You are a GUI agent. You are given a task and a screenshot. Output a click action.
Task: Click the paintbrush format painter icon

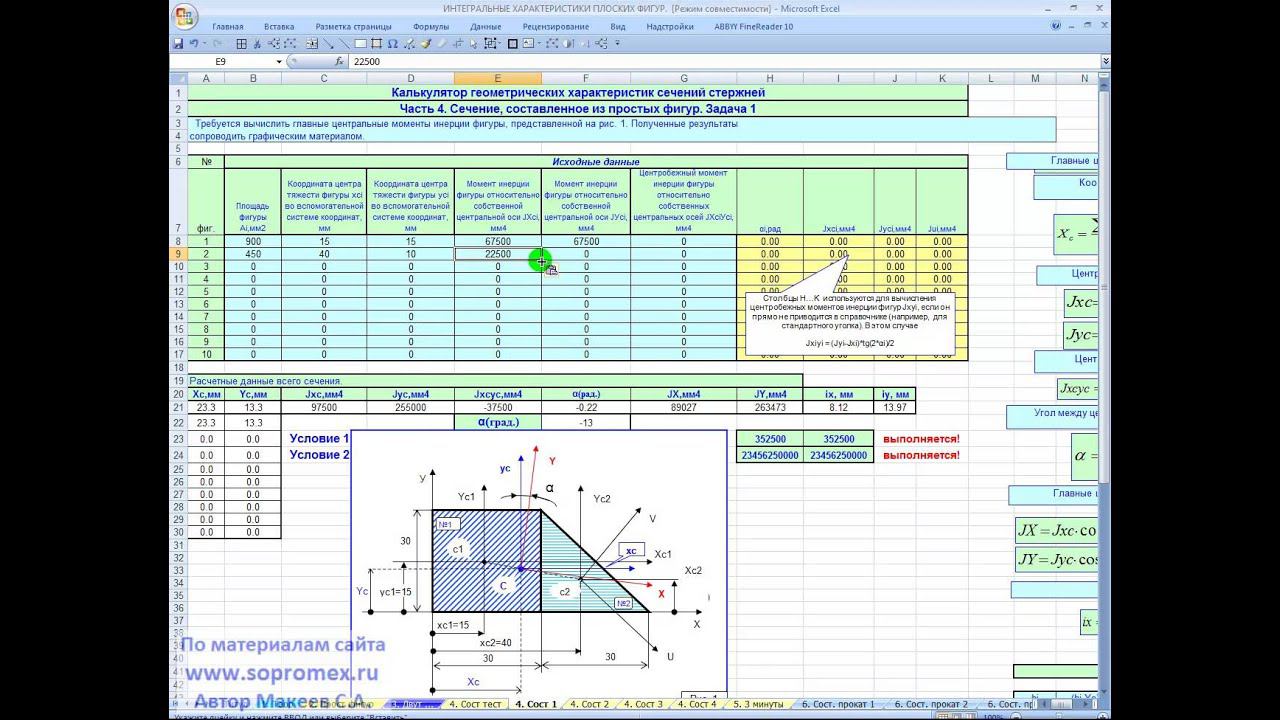click(425, 44)
